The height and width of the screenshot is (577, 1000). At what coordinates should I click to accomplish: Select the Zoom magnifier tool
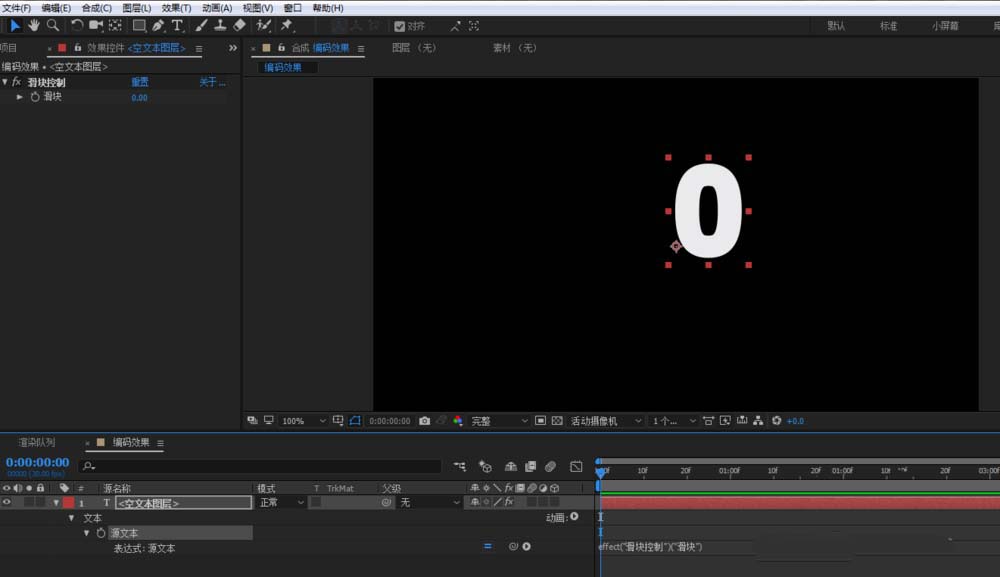point(53,25)
